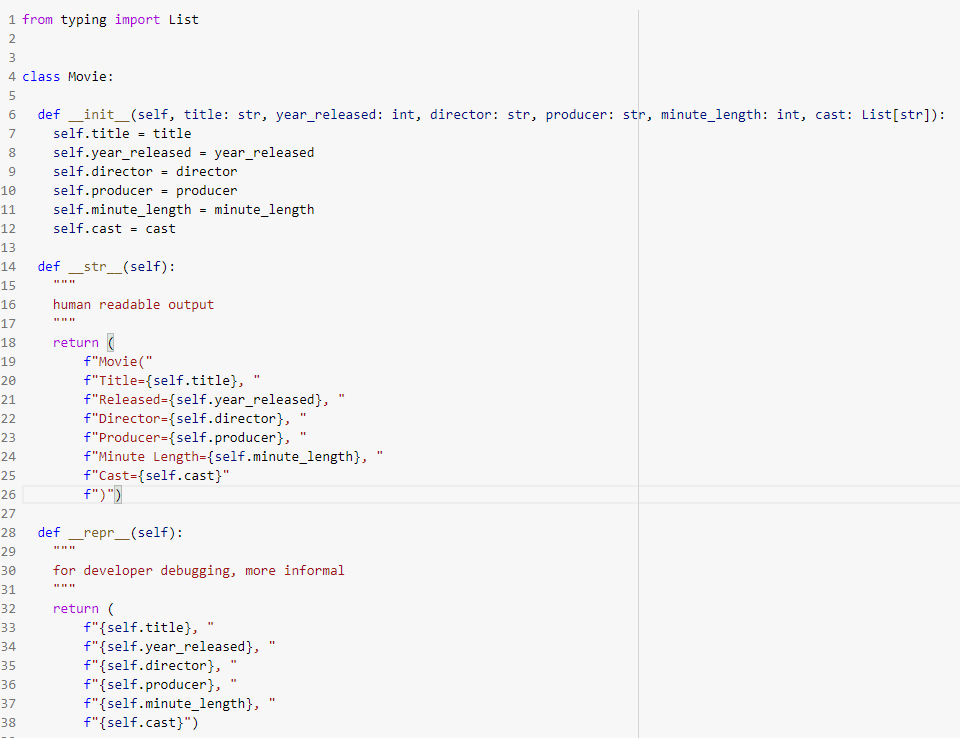Viewport: 960px width, 738px height.
Task: Click the docstring text human readable output
Action: click(x=135, y=304)
